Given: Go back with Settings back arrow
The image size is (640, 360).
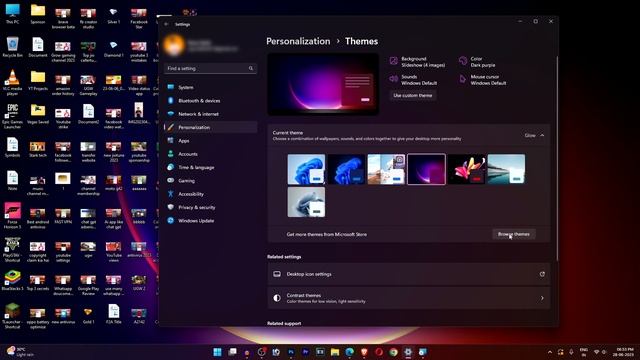Looking at the screenshot, I should click(x=166, y=24).
